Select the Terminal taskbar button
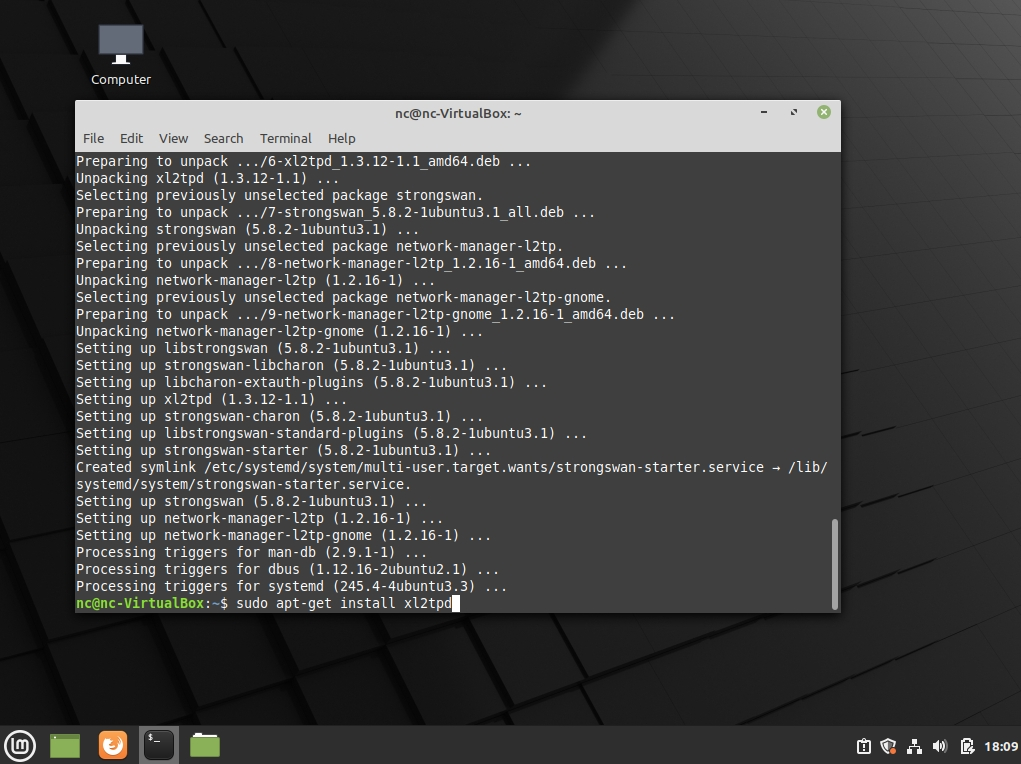 tap(159, 745)
